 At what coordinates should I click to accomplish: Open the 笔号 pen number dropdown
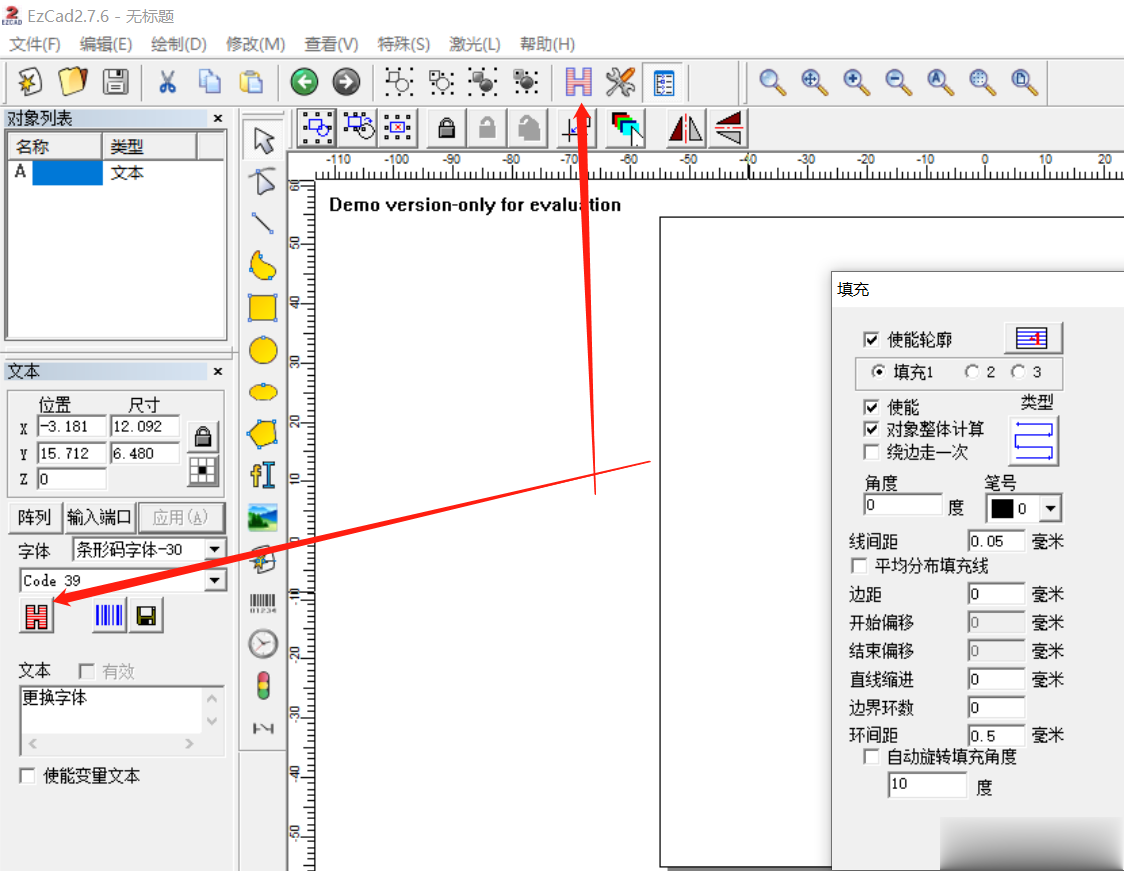1050,508
